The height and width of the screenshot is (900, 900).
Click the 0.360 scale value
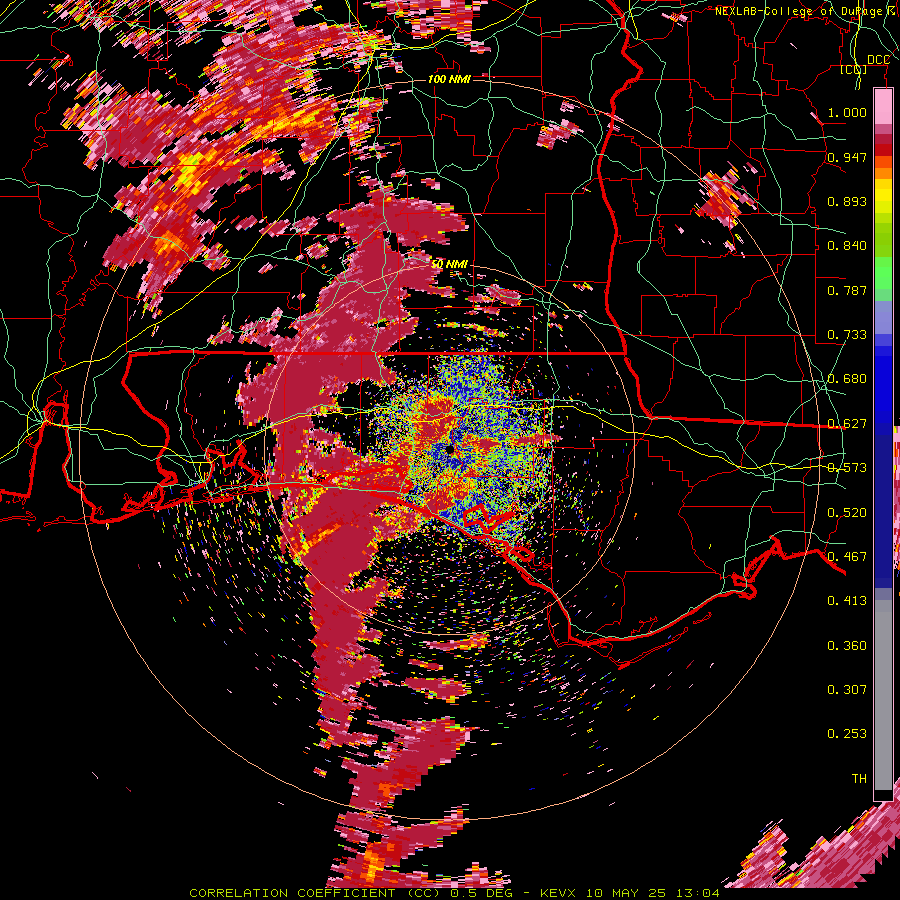[x=847, y=645]
